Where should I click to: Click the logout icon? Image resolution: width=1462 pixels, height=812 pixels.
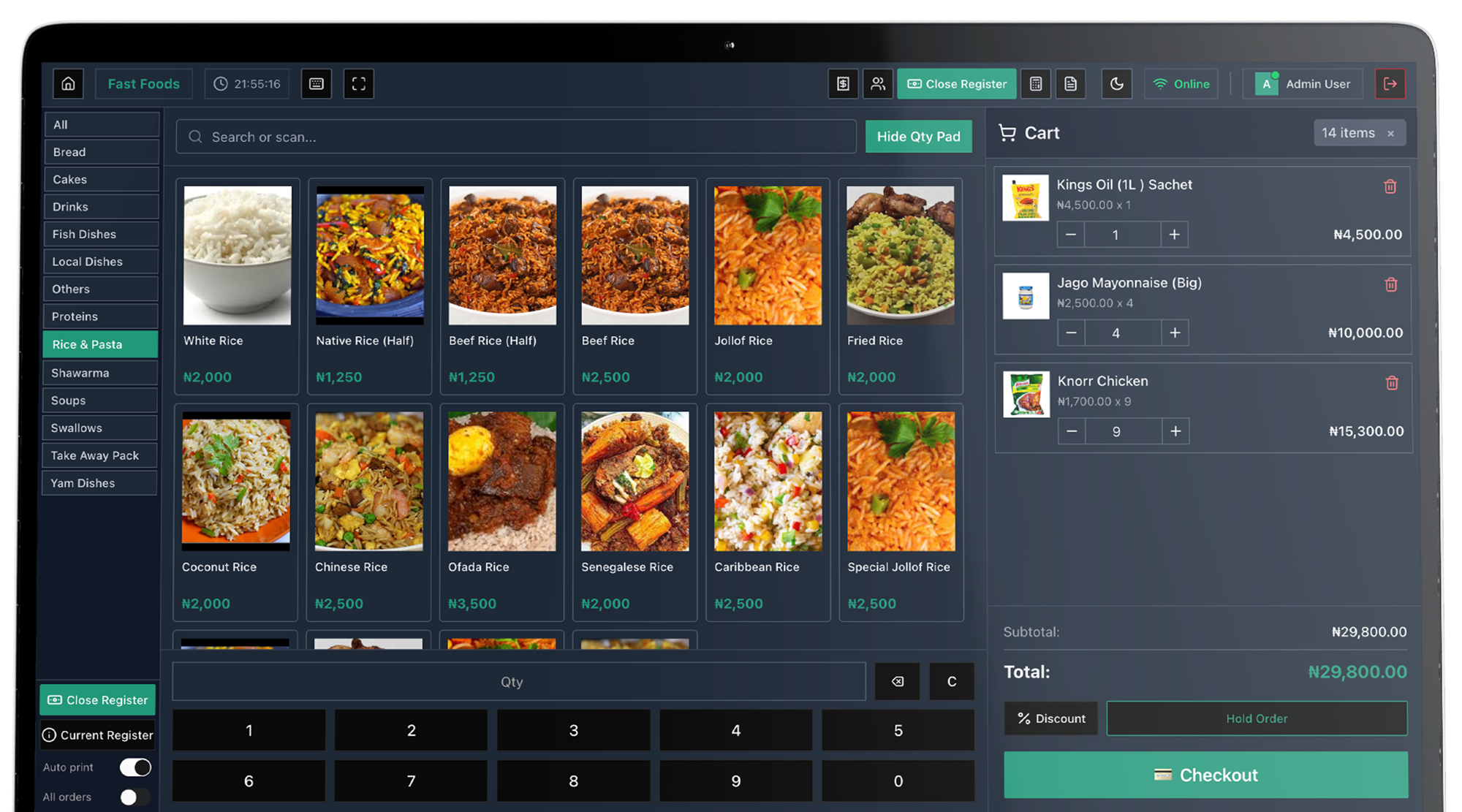(1390, 84)
